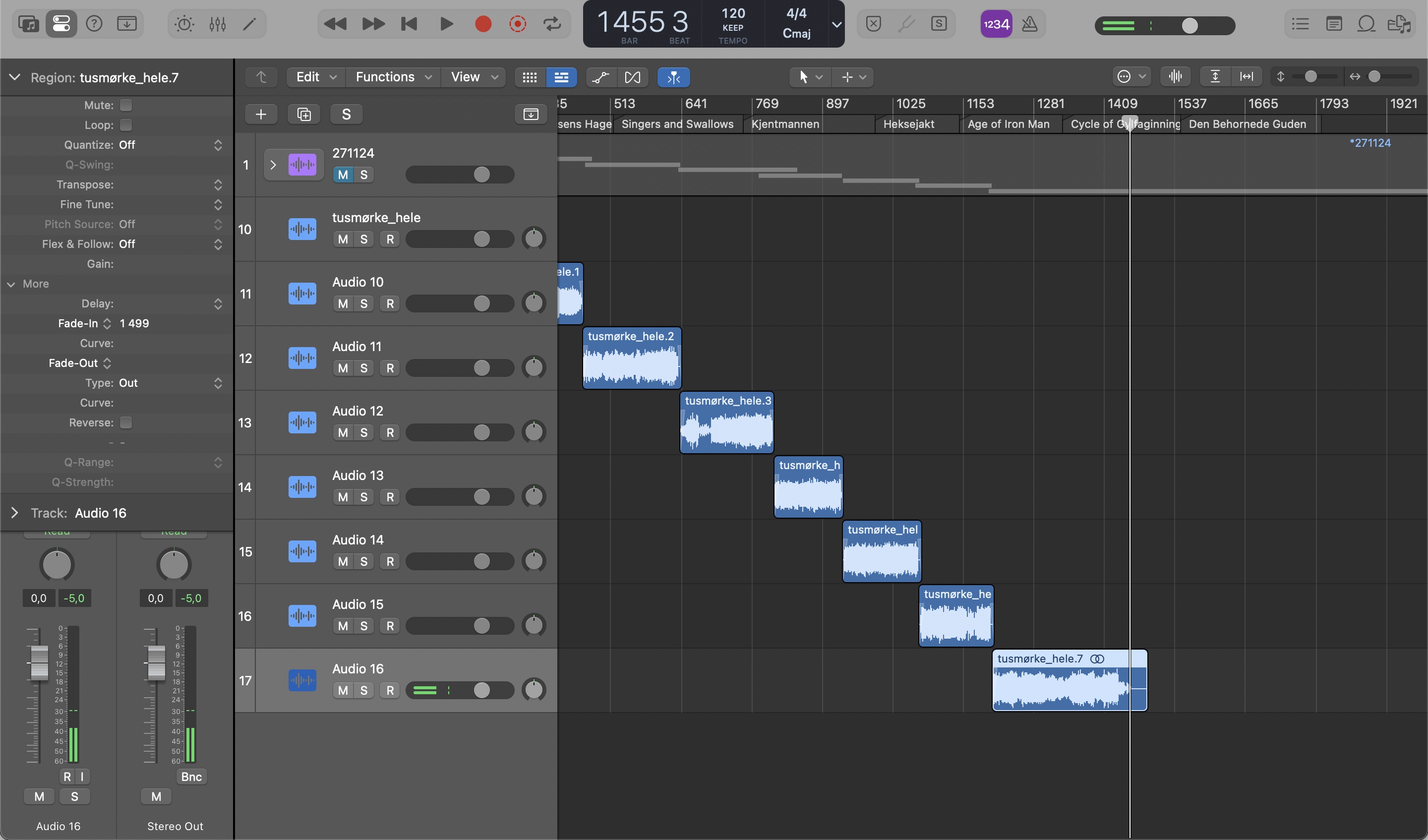Toggle Cycle mode in transport
Image resolution: width=1428 pixels, height=840 pixels.
pyautogui.click(x=552, y=24)
